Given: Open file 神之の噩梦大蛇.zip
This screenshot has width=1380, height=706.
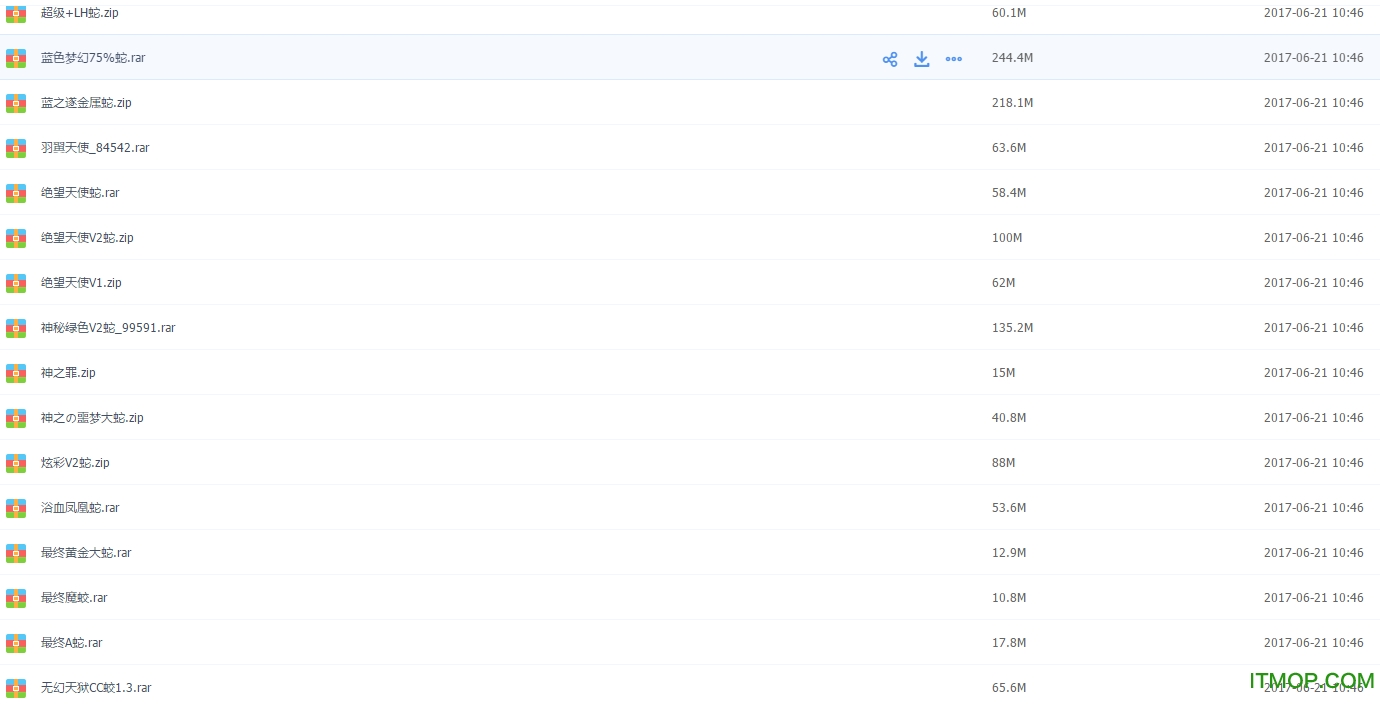Looking at the screenshot, I should pos(92,418).
